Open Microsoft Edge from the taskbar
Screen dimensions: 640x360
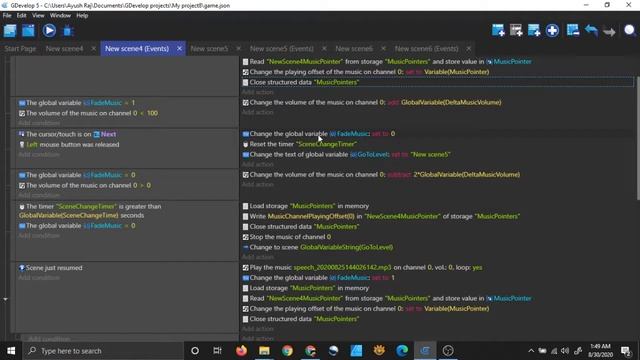pos(402,351)
